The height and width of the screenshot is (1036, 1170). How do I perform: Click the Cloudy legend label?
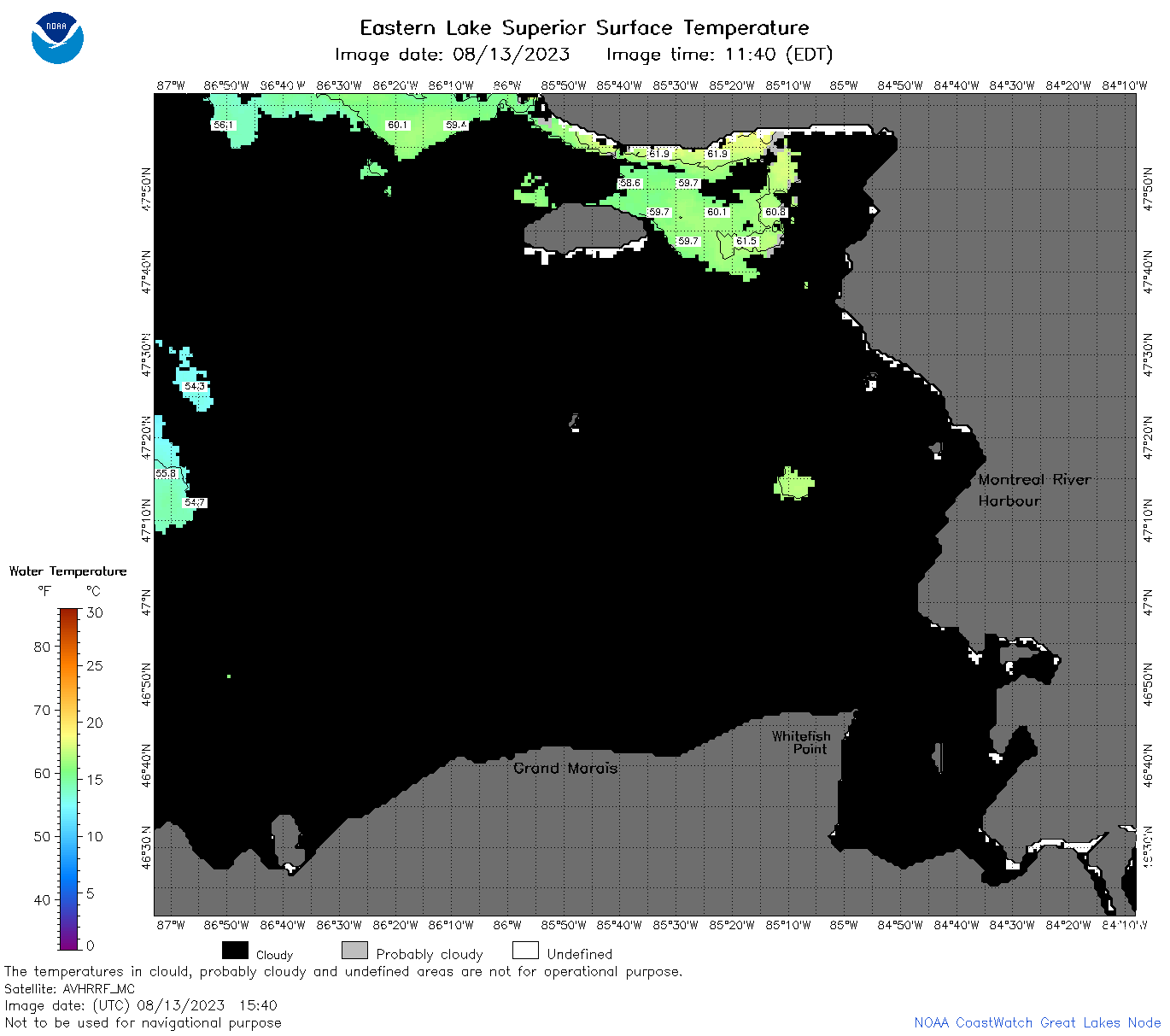[274, 955]
